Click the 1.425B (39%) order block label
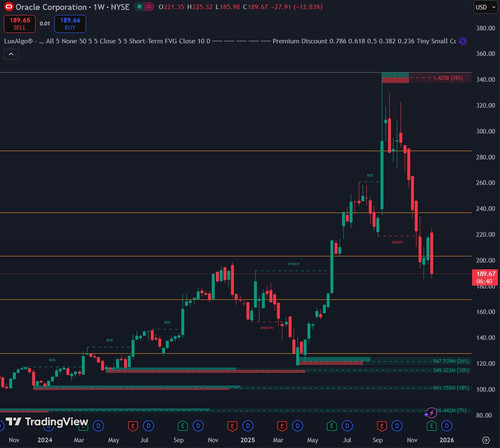Image resolution: width=500 pixels, height=448 pixels. [x=448, y=78]
